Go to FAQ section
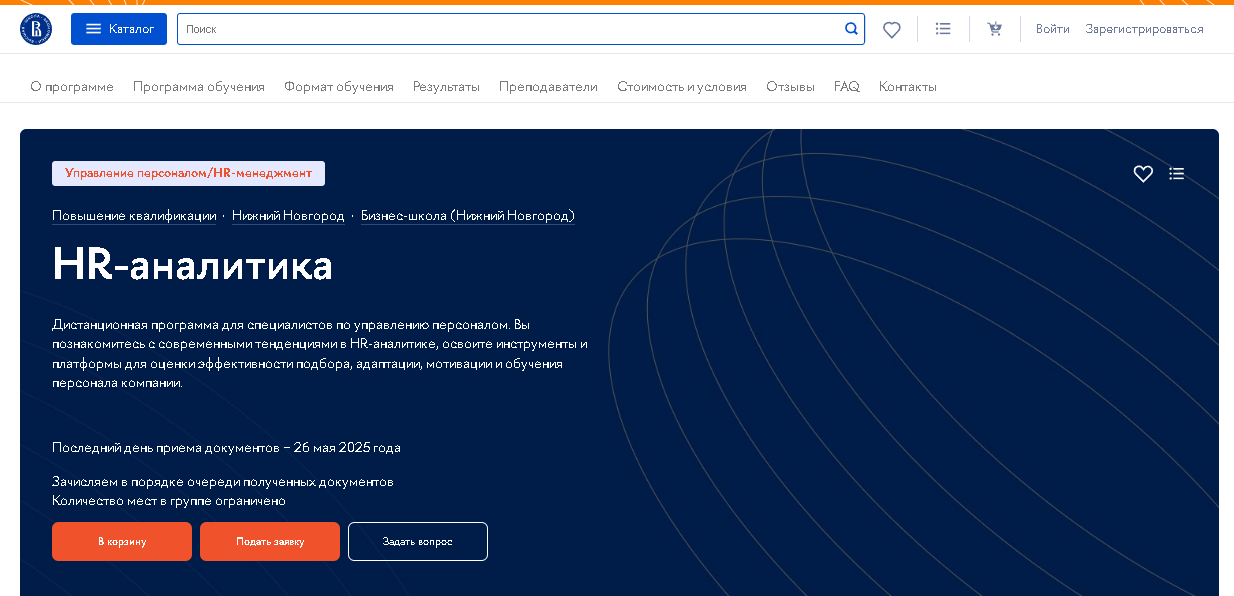1234x596 pixels. point(847,87)
